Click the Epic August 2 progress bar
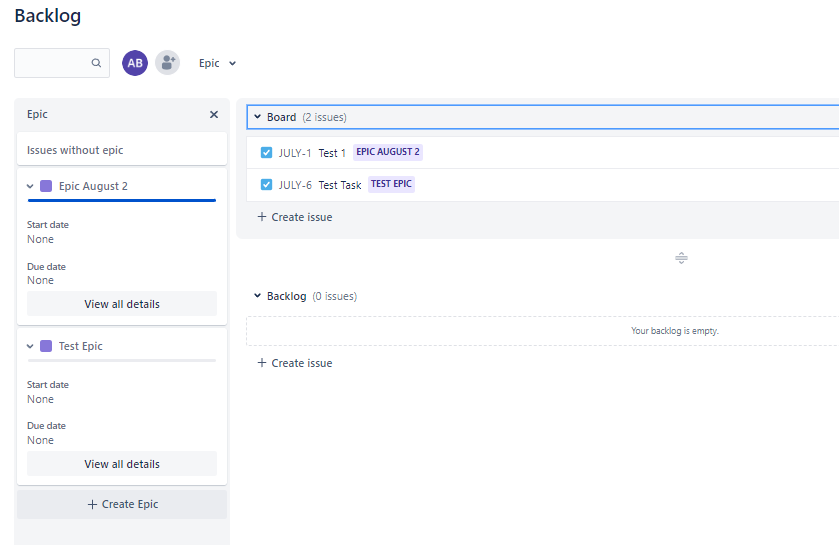This screenshot has width=839, height=545. point(121,201)
